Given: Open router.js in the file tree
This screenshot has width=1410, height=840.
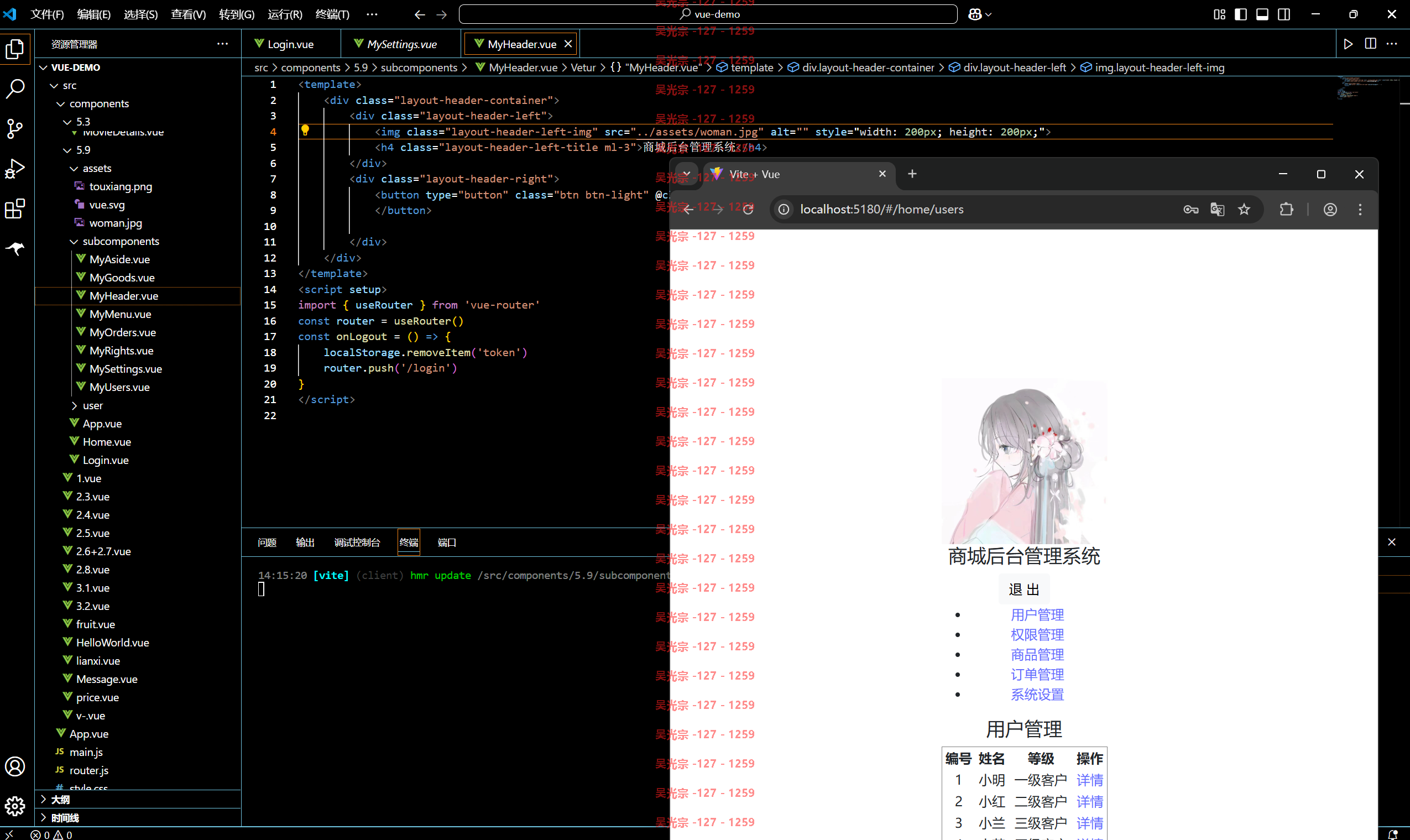Looking at the screenshot, I should (89, 770).
